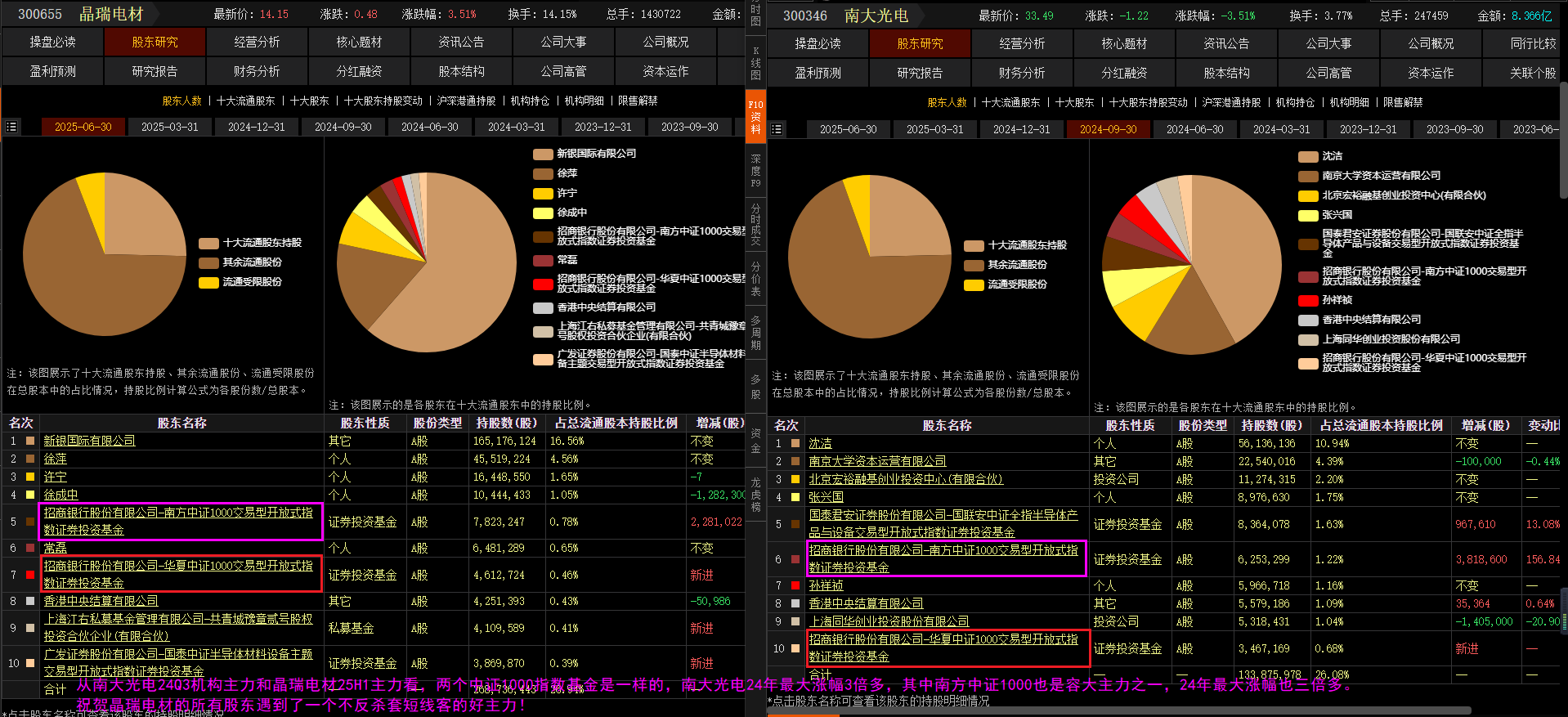Open shareholder link 新银国际有限公司
This screenshot has width=1568, height=717.
89,441
